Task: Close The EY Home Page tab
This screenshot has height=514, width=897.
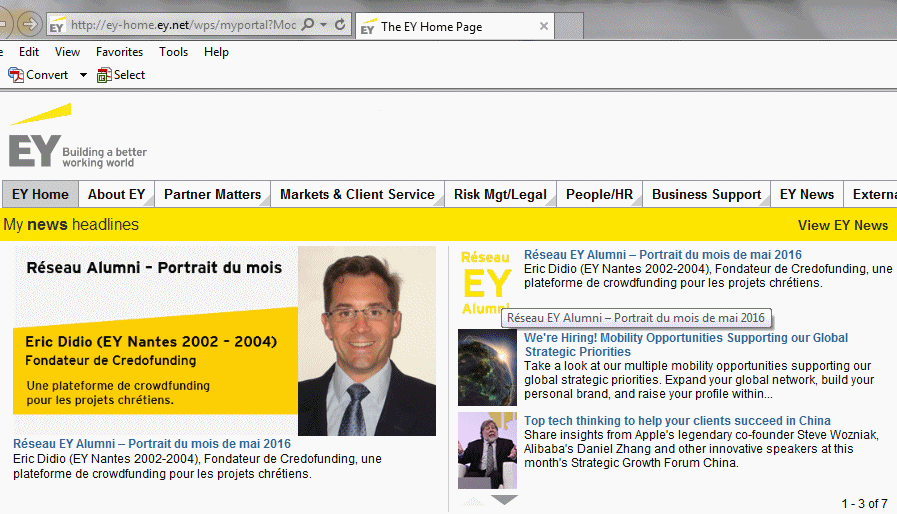Action: 543,26
